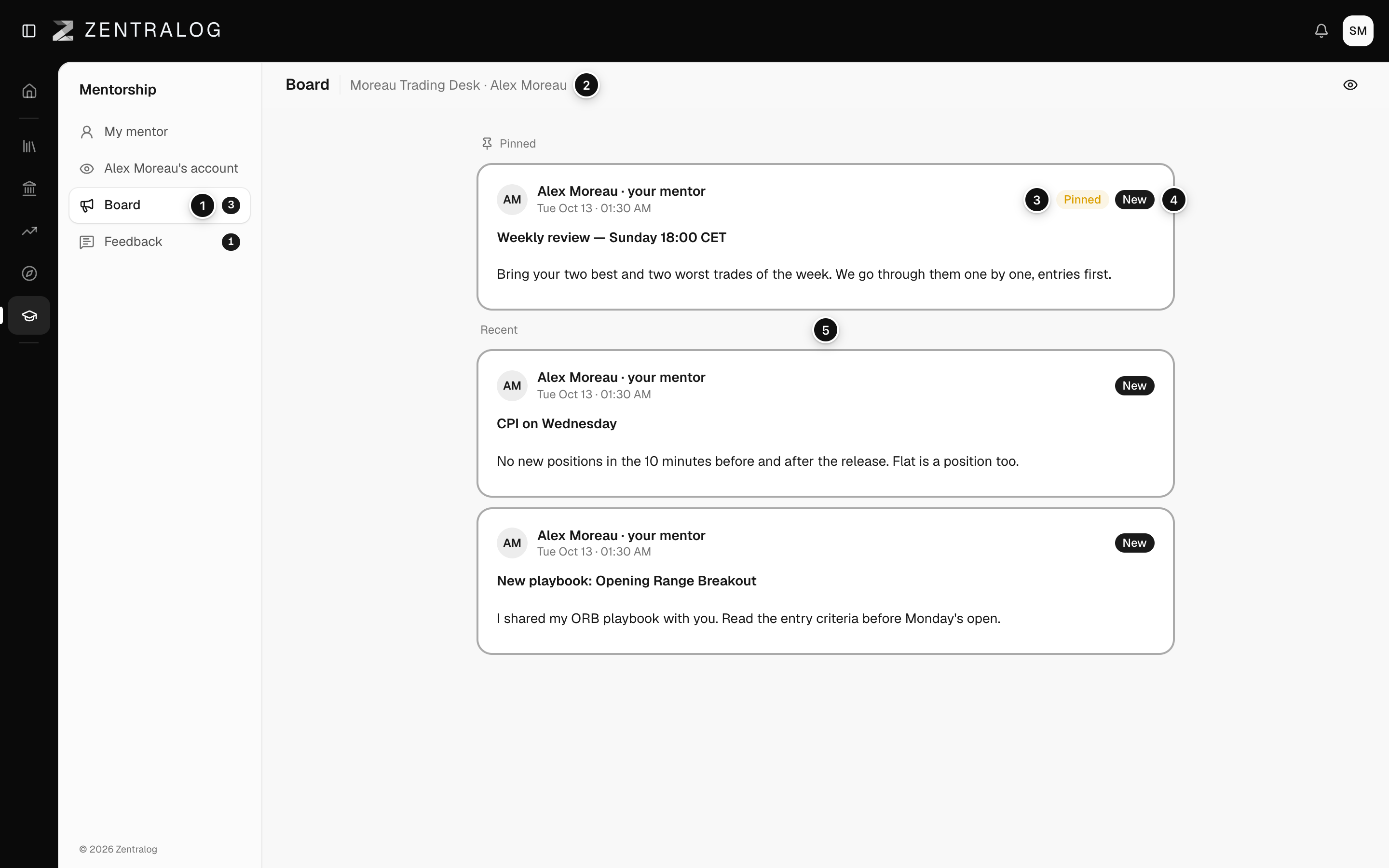Select Board in the Mentorship menu
Screen dimensions: 1389x868
point(160,205)
